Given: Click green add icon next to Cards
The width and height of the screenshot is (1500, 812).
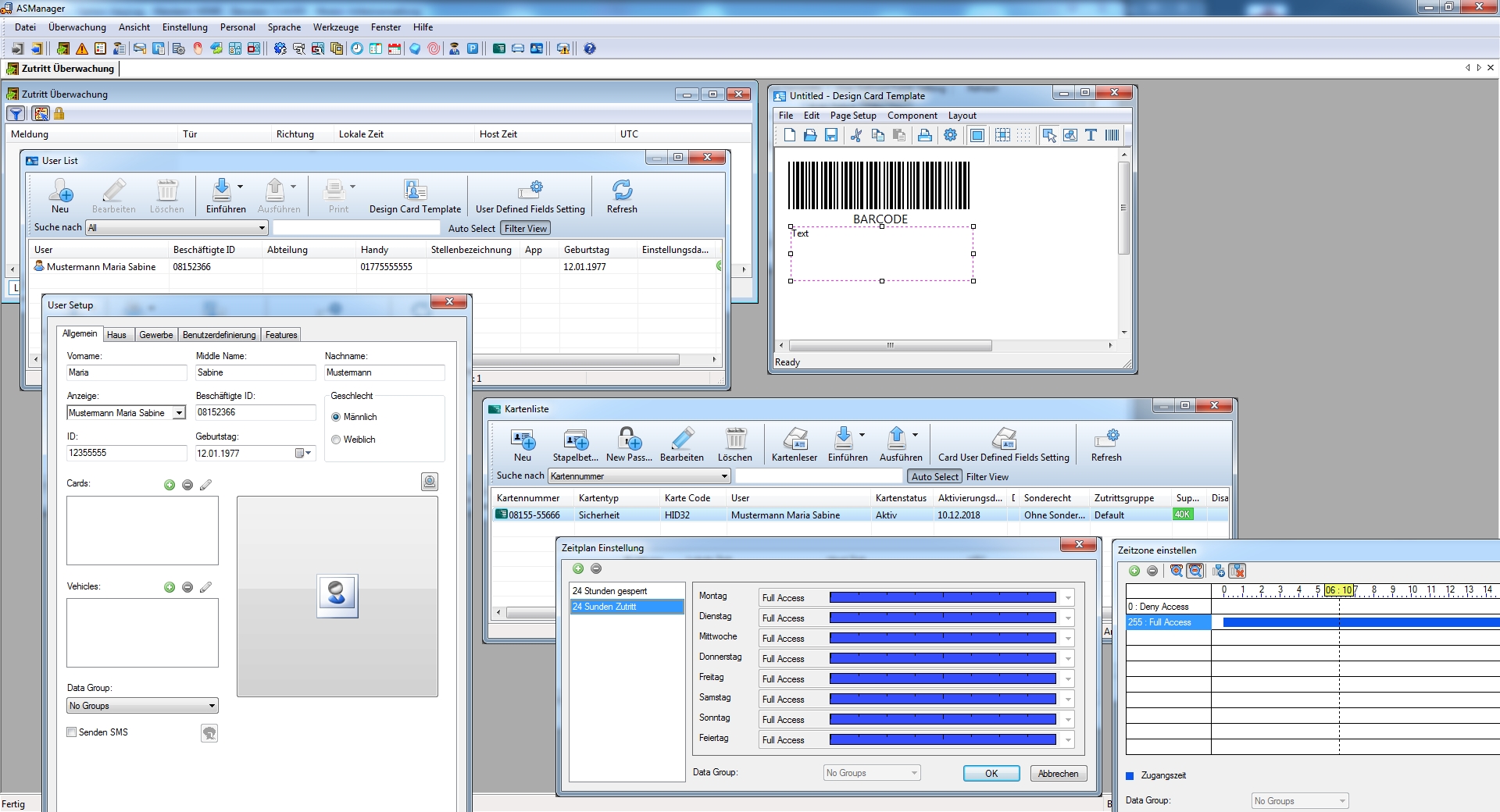Looking at the screenshot, I should click(x=170, y=485).
